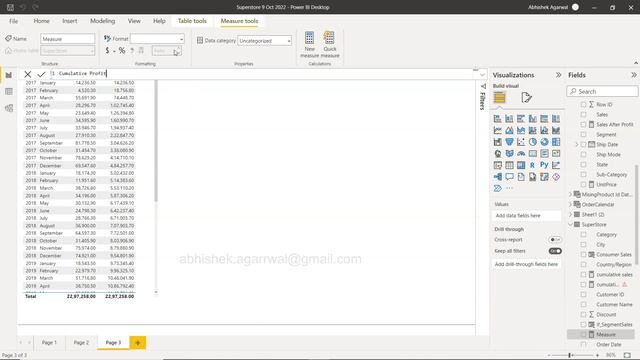The height and width of the screenshot is (360, 640).
Task: Switch to the Modeling ribbon tab
Action: pos(102,21)
